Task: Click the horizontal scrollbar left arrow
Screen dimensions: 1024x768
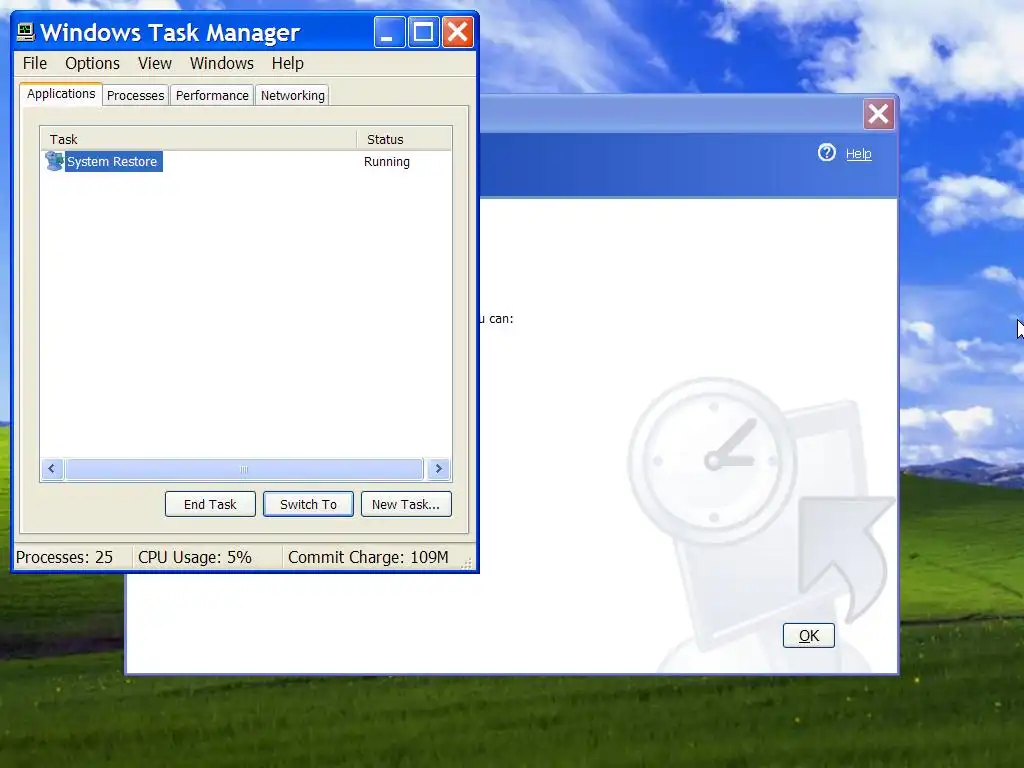Action: (x=52, y=469)
